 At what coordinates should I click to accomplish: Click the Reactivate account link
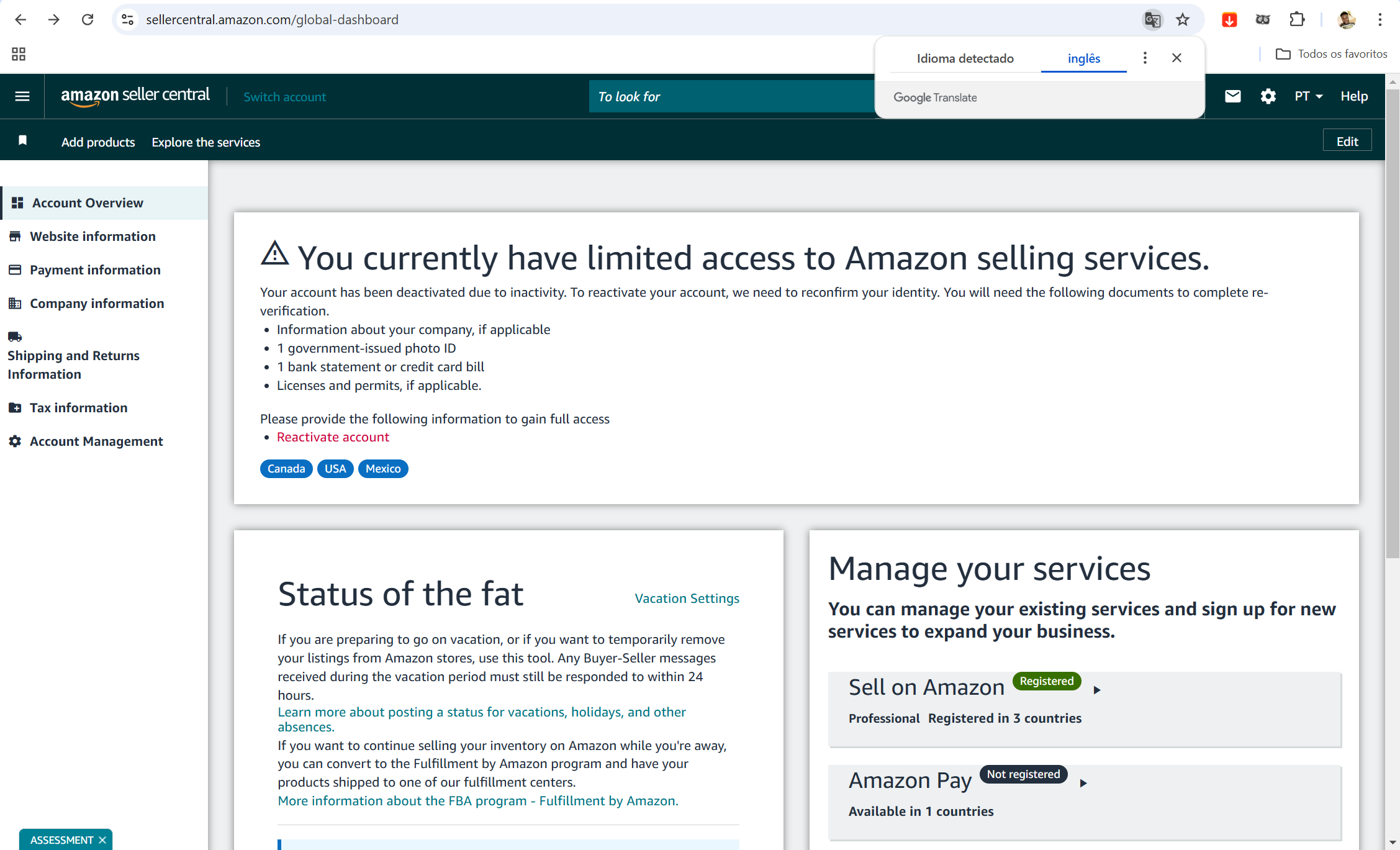(333, 437)
